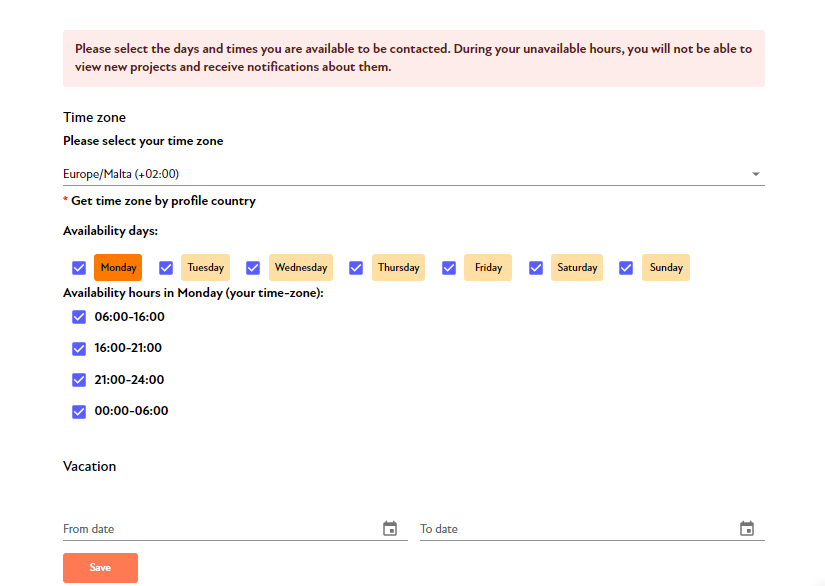Toggle the Thursday availability checkbox

(x=356, y=268)
